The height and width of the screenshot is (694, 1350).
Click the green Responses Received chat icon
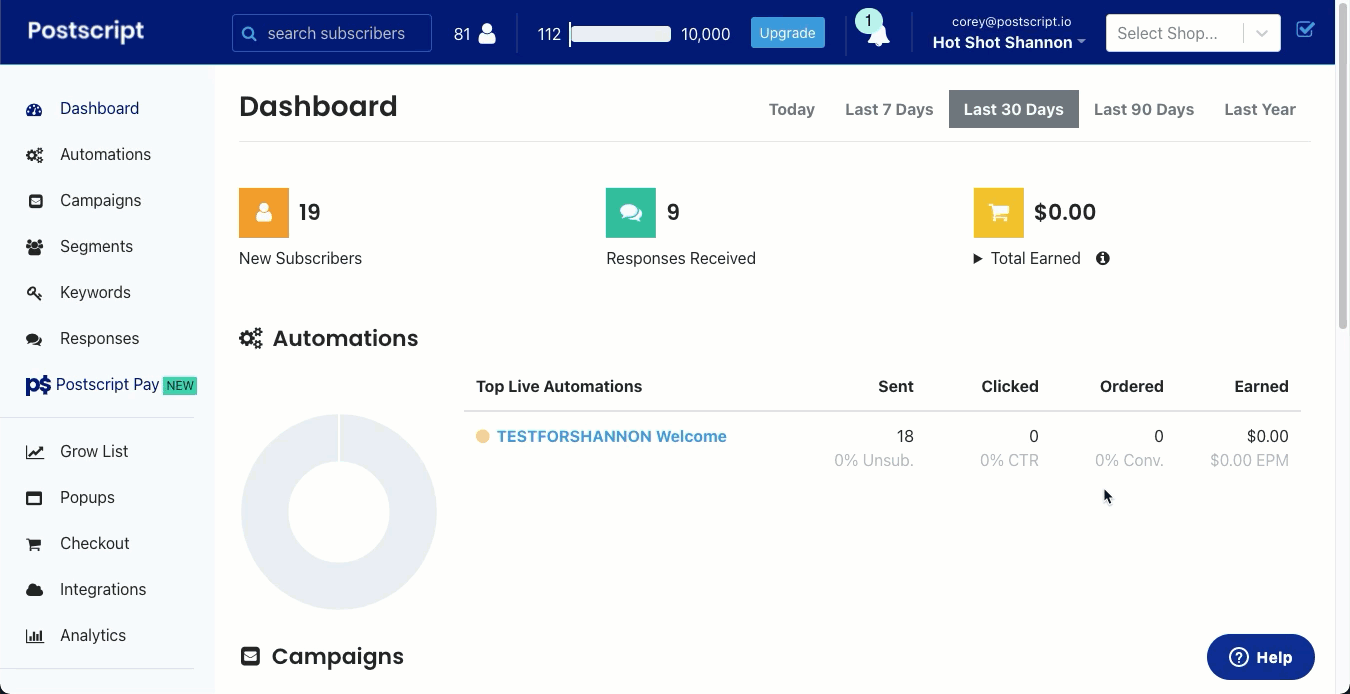[631, 213]
